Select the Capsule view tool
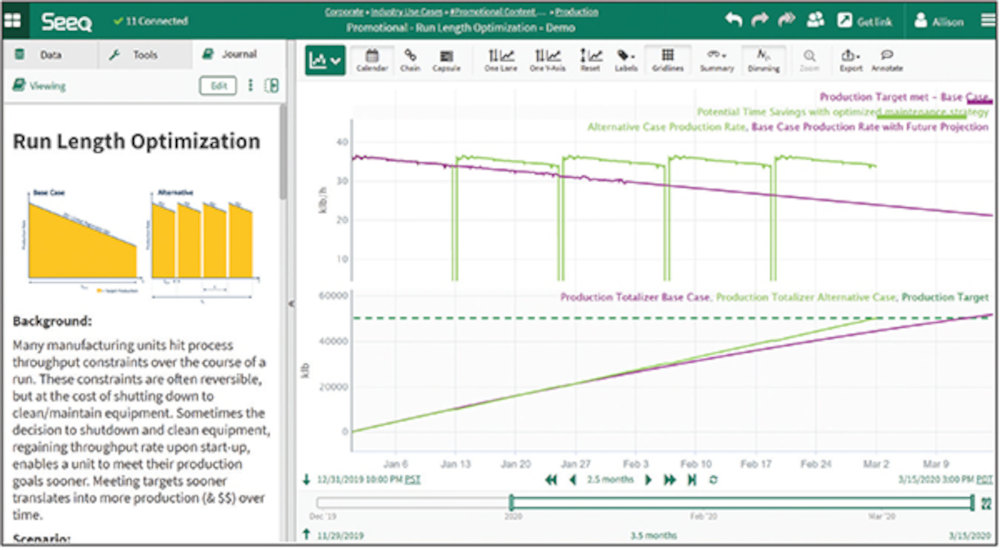The width and height of the screenshot is (1000, 550). tap(446, 60)
